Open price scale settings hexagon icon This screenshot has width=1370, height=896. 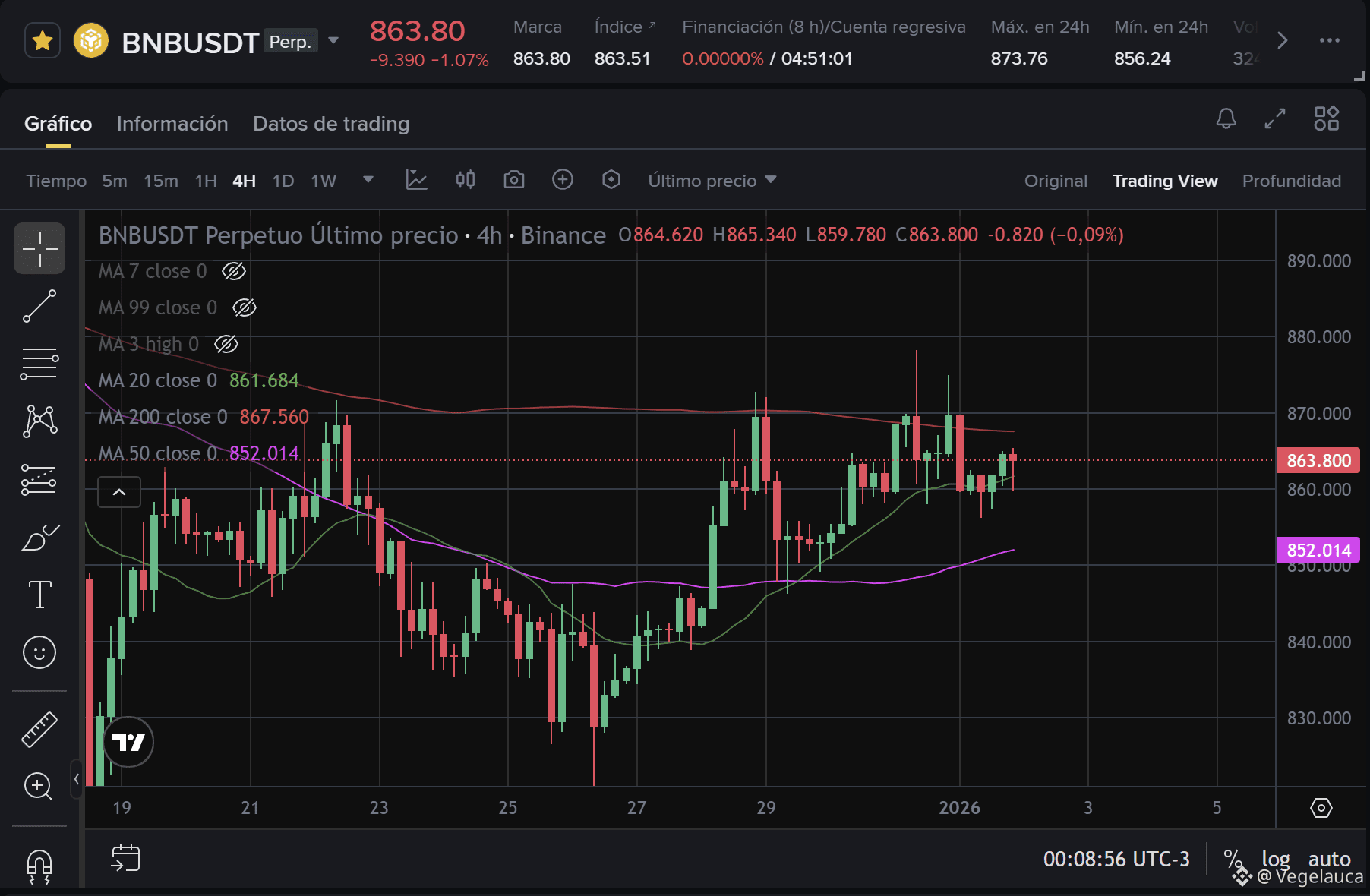(1321, 808)
